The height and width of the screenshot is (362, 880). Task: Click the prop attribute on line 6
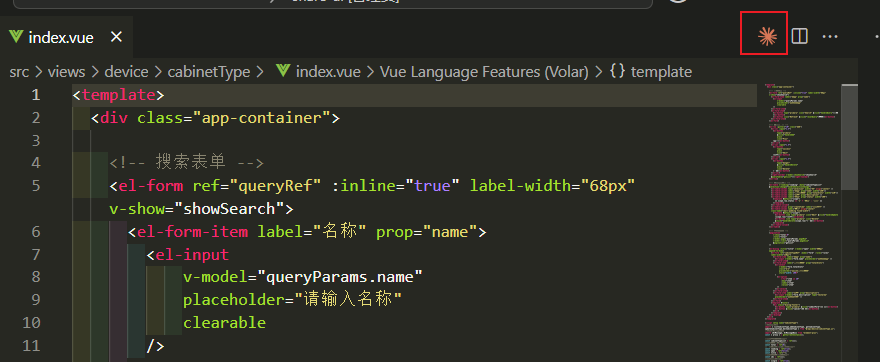coord(394,232)
